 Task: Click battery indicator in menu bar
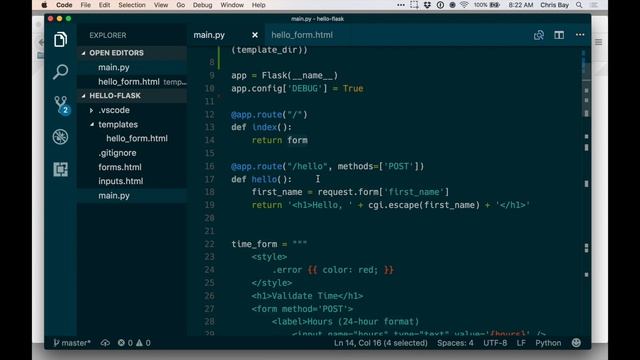click(x=487, y=5)
